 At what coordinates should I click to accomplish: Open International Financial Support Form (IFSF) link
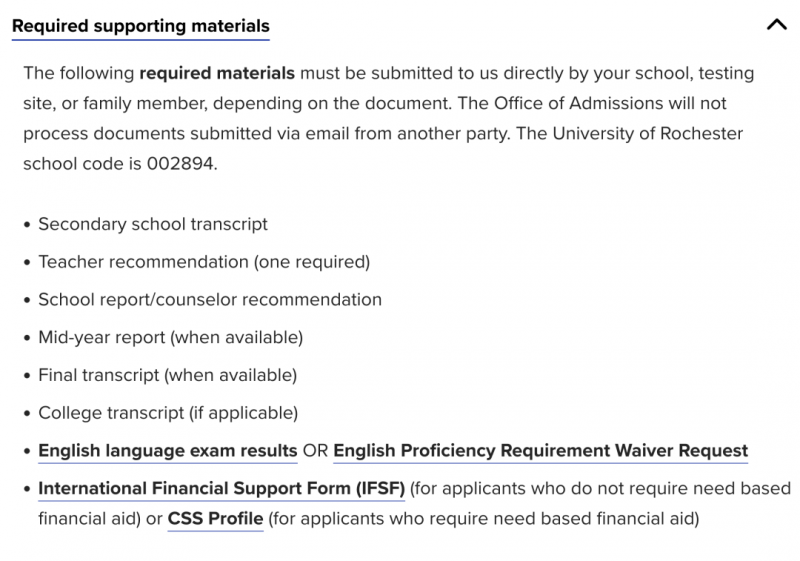click(221, 489)
